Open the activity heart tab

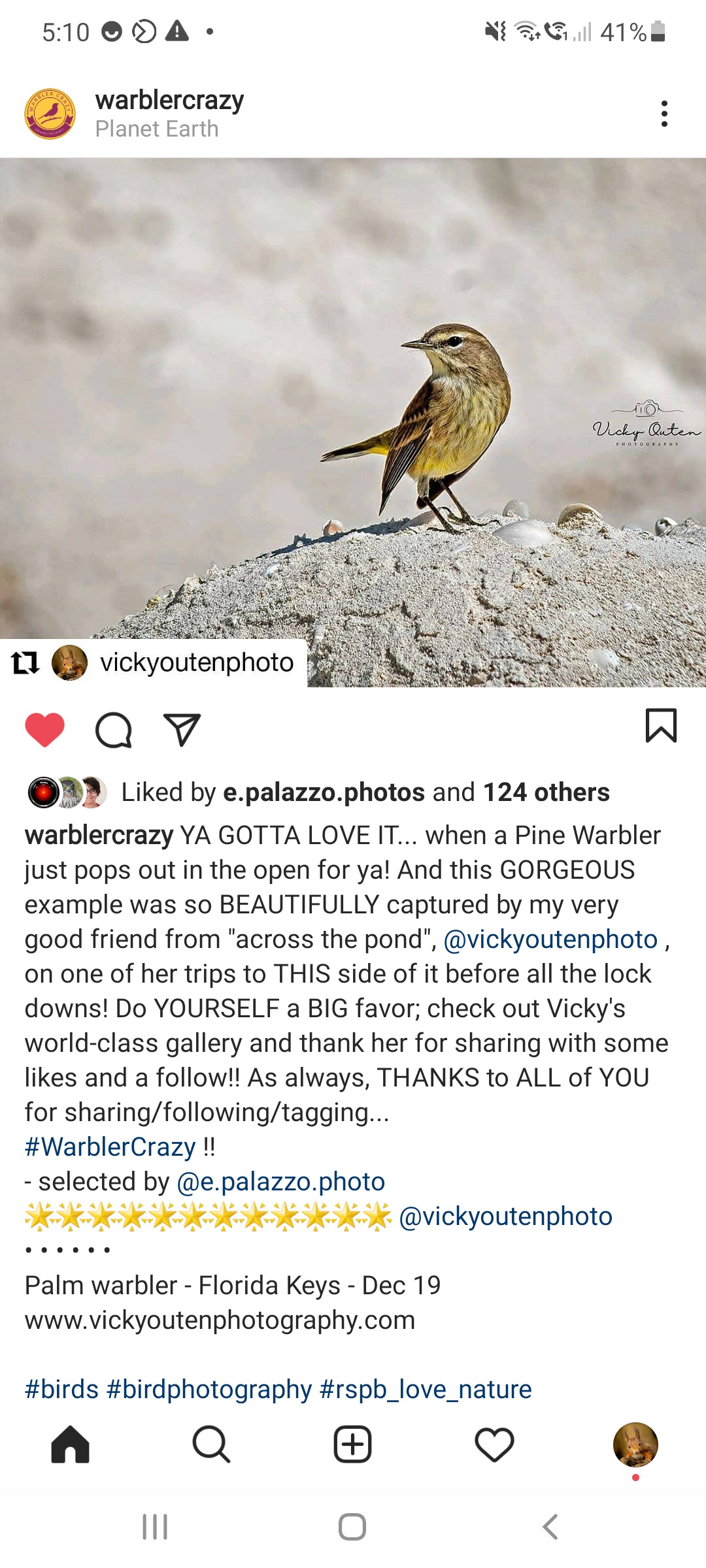point(495,1445)
